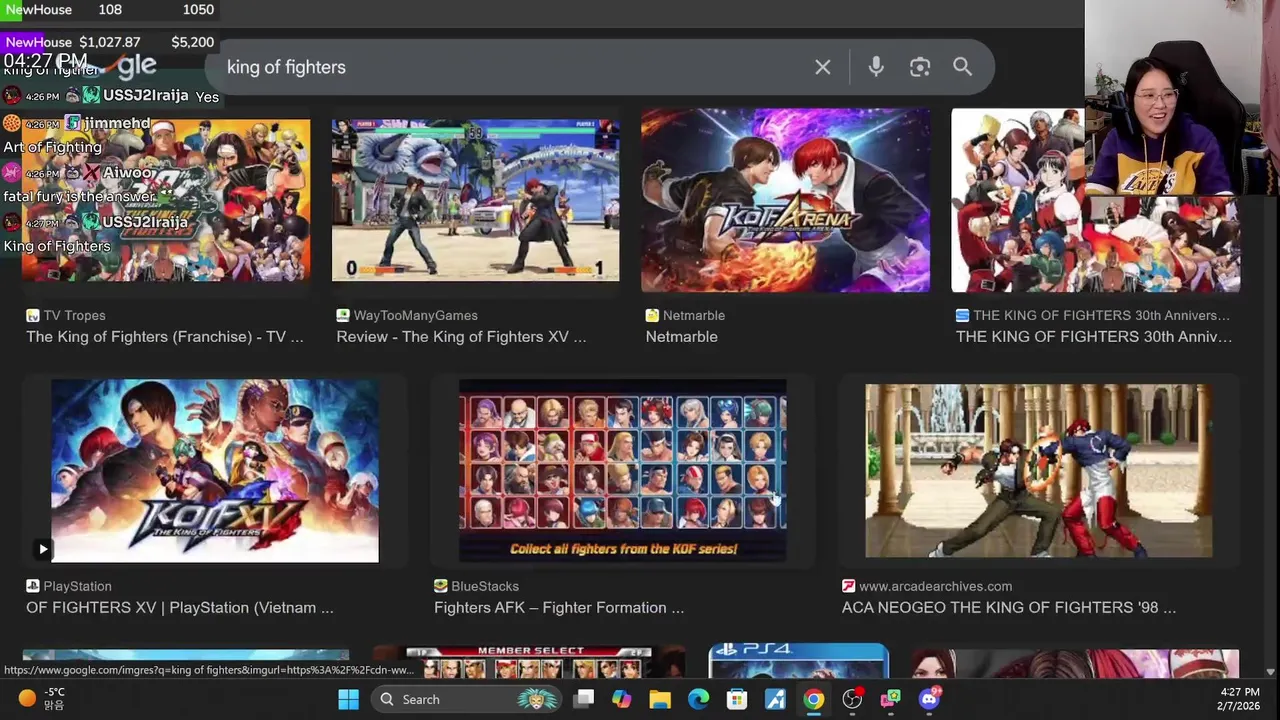Open the PS4 cover image at bottom
This screenshot has height=720, width=1280.
798,662
